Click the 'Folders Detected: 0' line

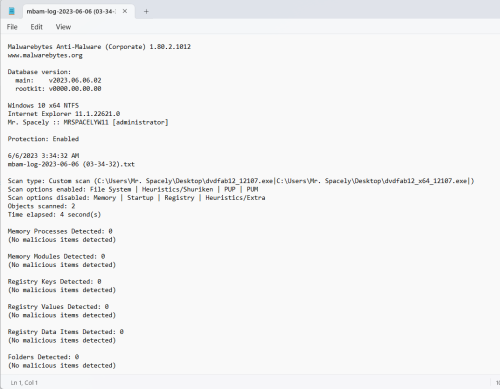[x=43, y=357]
